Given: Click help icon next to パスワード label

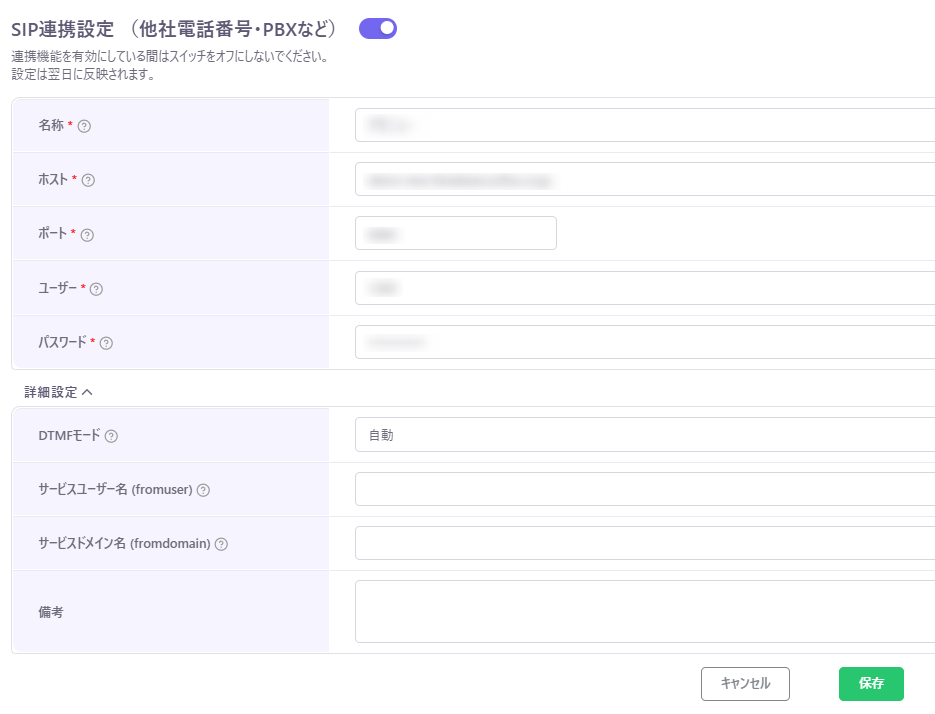Looking at the screenshot, I should point(106,343).
